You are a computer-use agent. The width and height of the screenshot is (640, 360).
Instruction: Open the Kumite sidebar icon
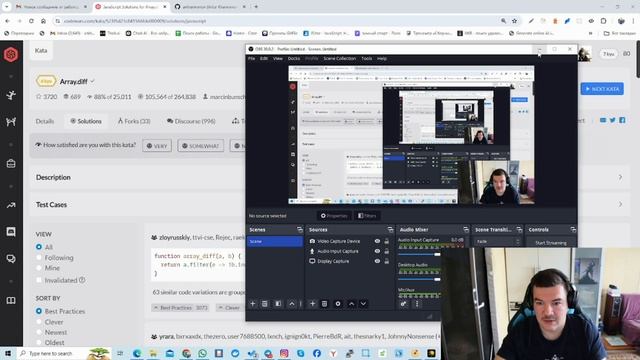coord(11,121)
